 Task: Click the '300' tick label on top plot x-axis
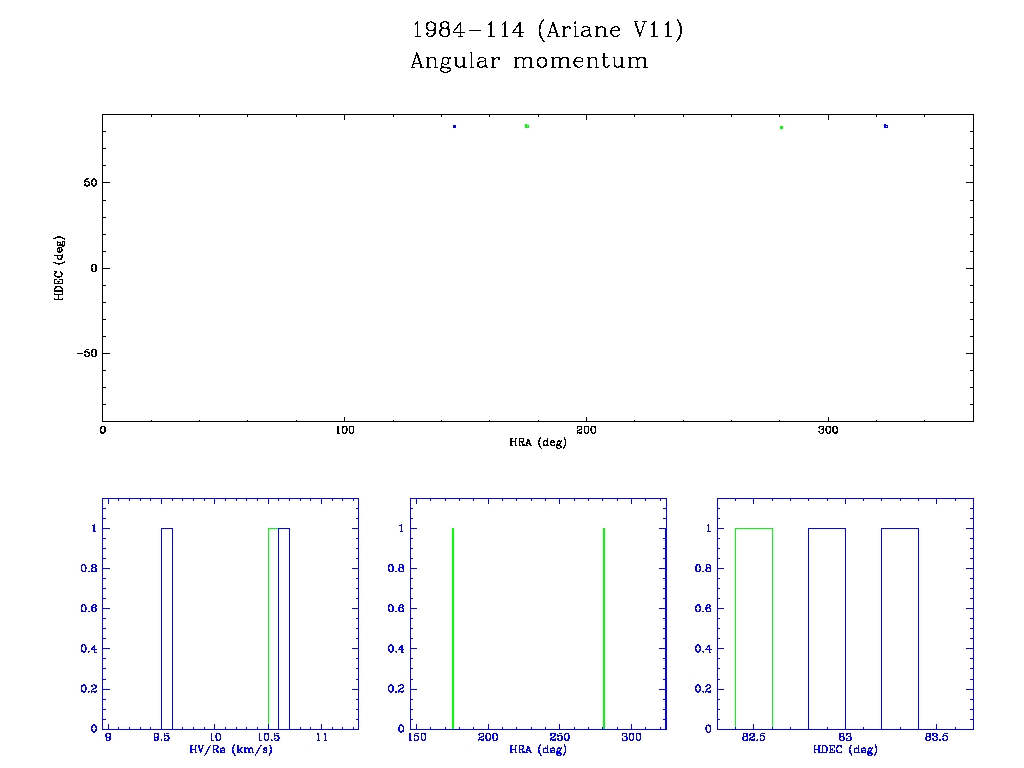click(x=828, y=430)
